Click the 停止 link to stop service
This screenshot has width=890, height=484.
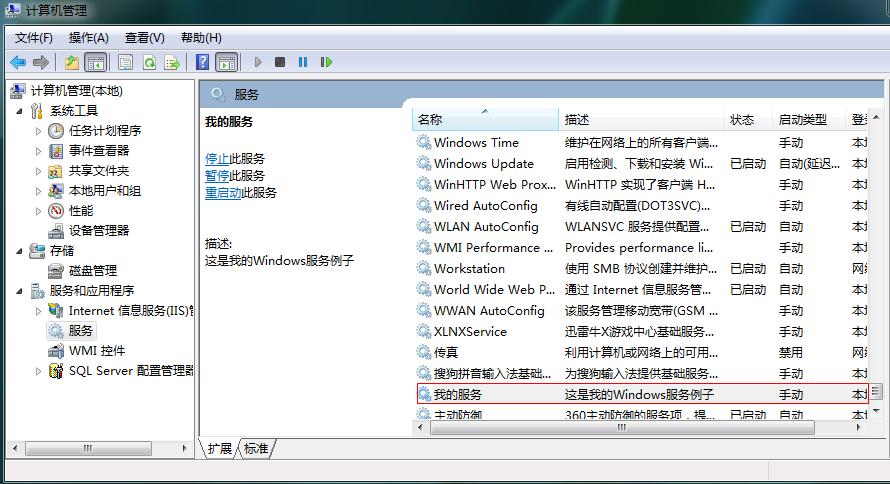coord(217,159)
